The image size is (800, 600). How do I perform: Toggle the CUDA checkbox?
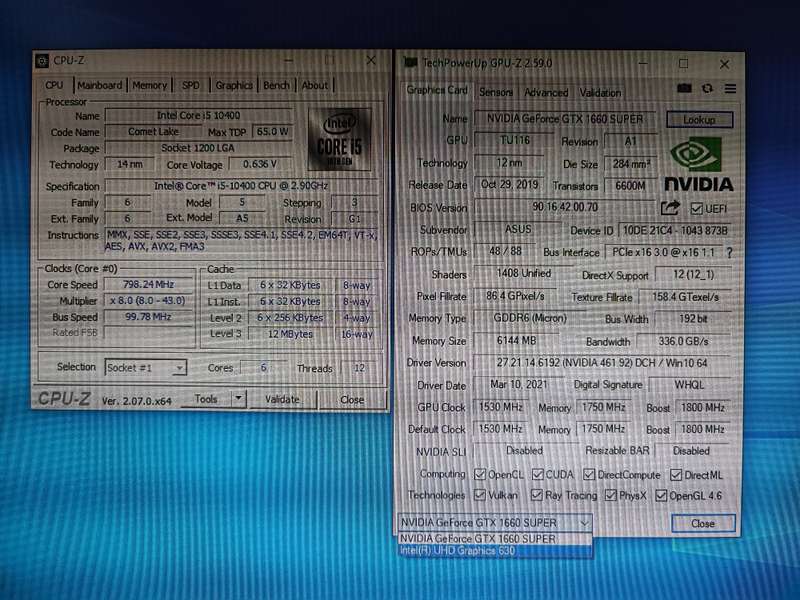pyautogui.click(x=537, y=474)
